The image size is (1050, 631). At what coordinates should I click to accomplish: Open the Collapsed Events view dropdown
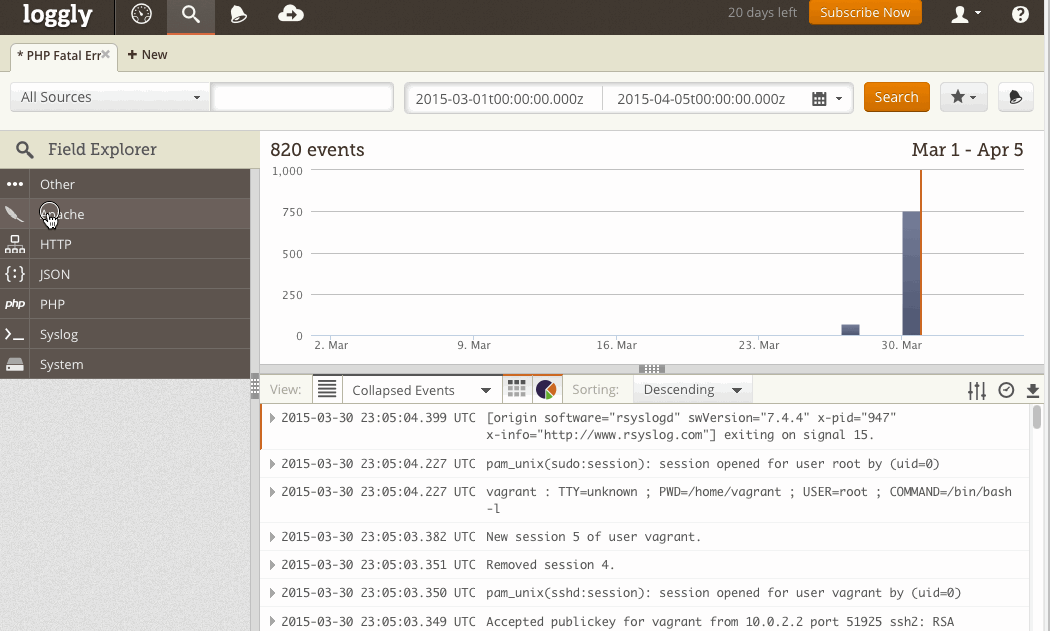tap(421, 390)
